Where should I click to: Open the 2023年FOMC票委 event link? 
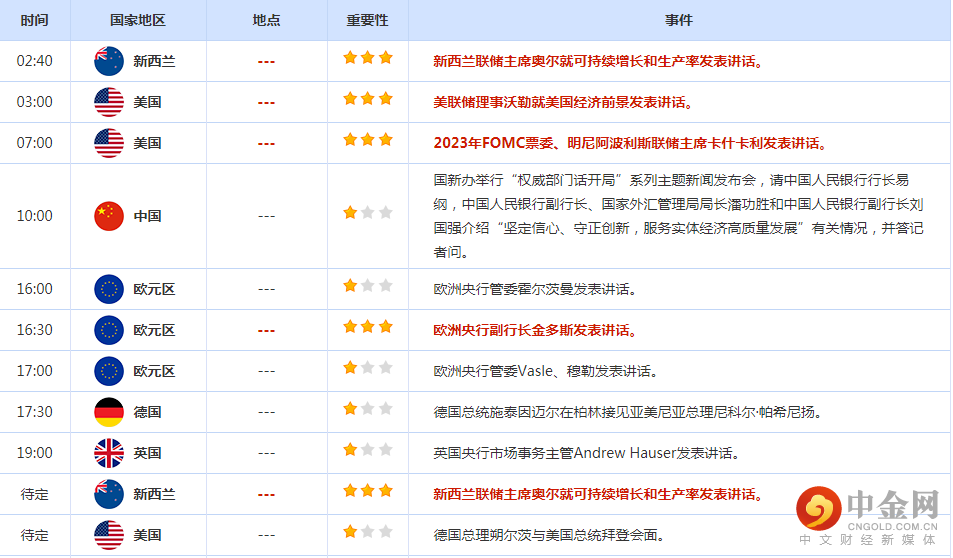pyautogui.click(x=630, y=143)
